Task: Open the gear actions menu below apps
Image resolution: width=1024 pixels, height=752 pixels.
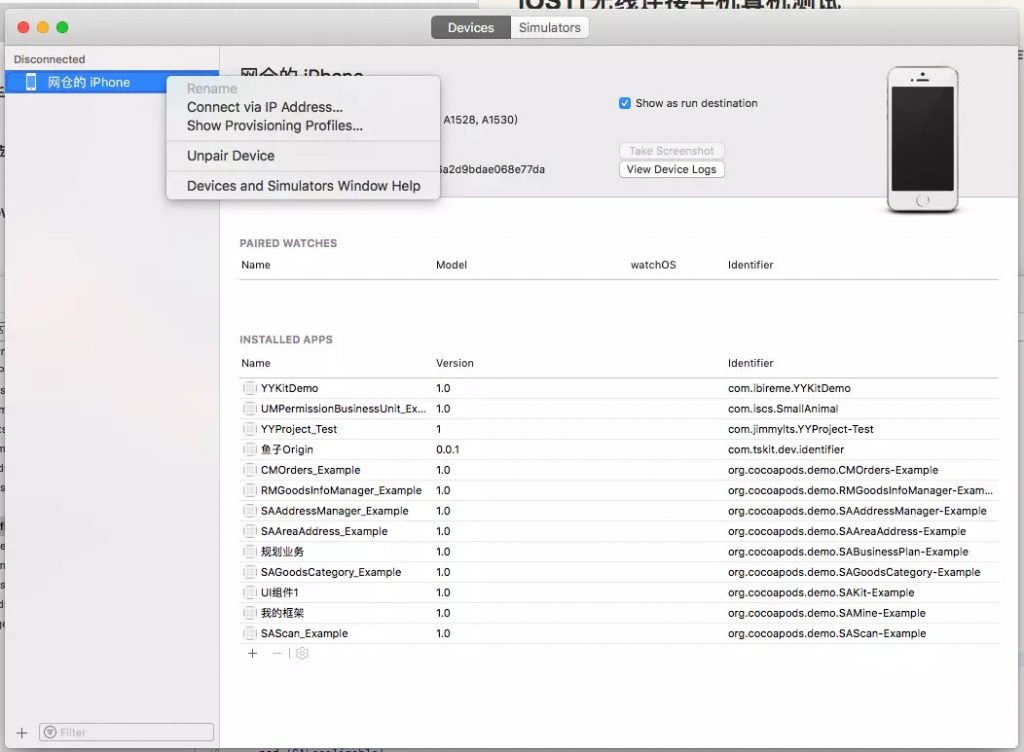Action: [302, 653]
